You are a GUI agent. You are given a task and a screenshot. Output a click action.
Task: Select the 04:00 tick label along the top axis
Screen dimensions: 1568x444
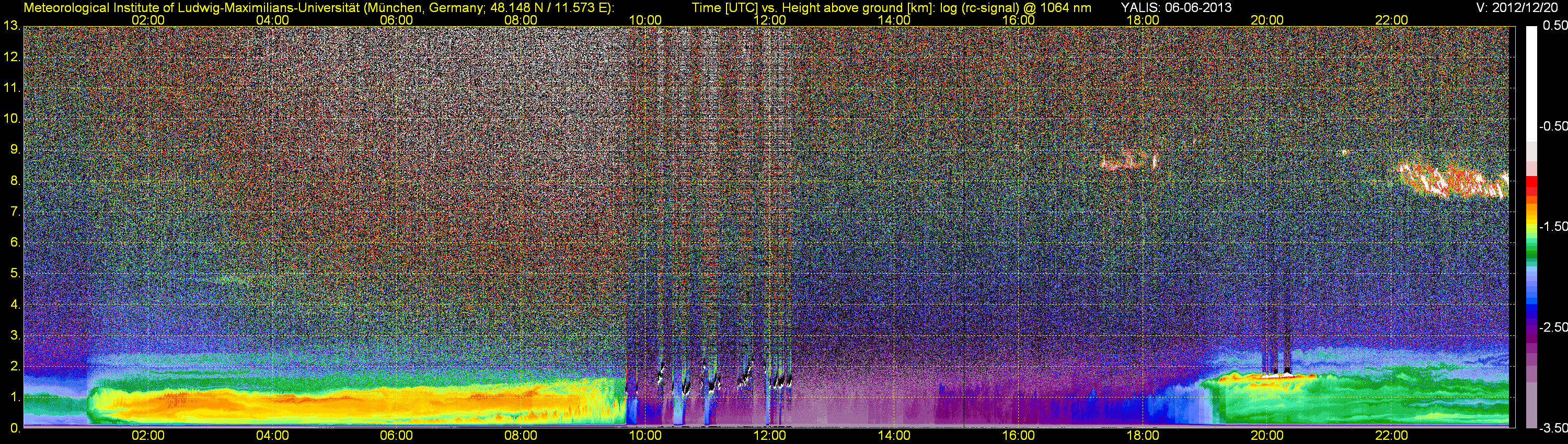tap(272, 20)
